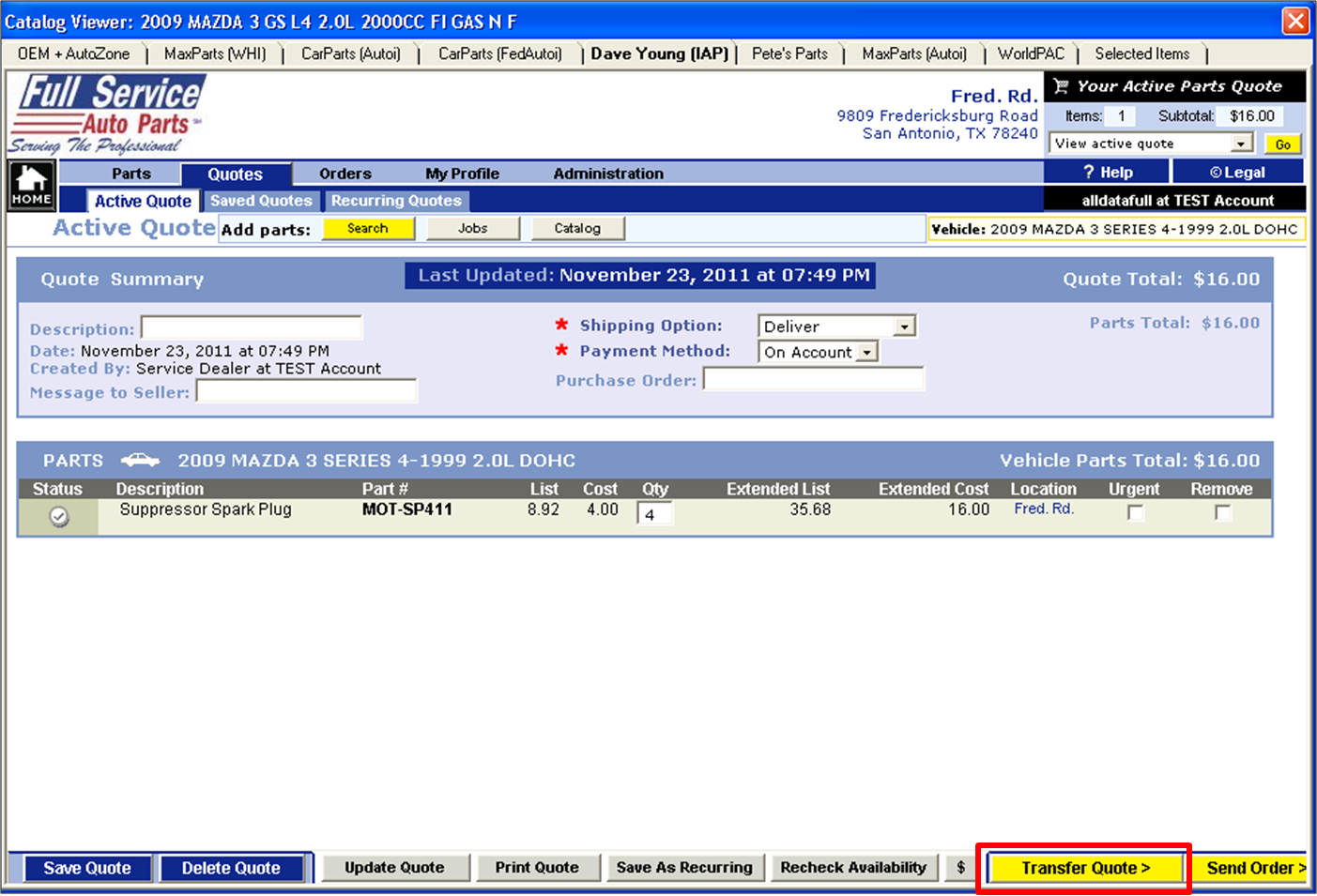Click the shopping cart icon in Active Parts Quote
Viewport: 1317px width, 896px height.
tap(1061, 86)
